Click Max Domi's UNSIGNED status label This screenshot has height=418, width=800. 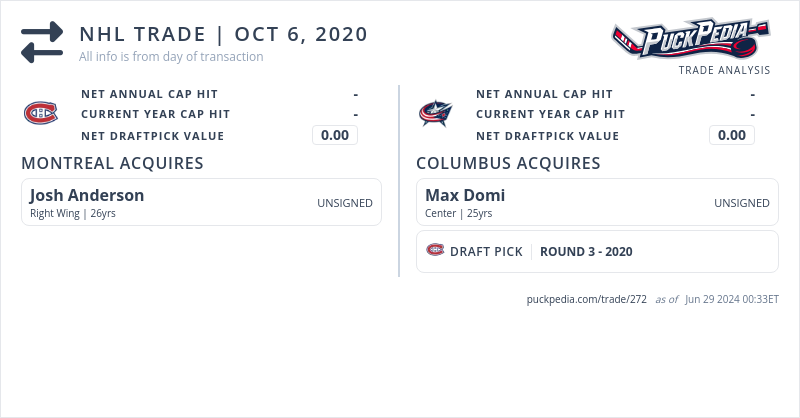point(742,203)
